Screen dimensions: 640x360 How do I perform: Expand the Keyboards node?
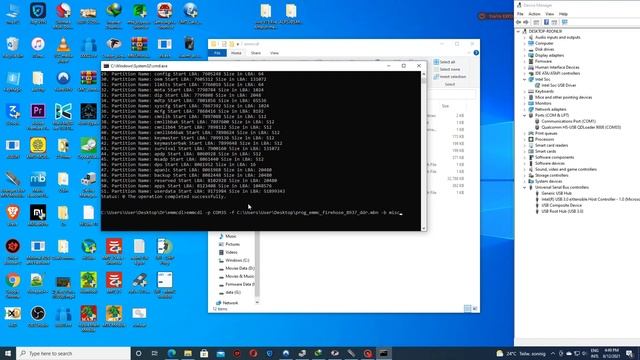coord(525,91)
